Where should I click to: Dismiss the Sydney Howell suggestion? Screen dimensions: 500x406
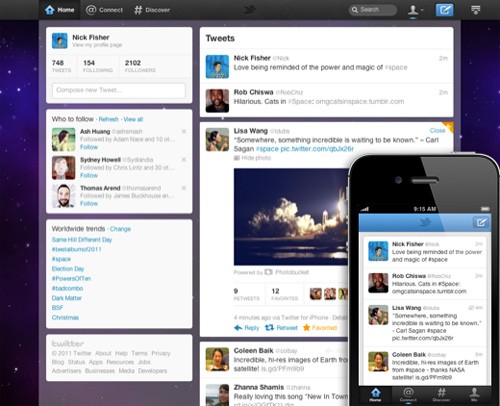click(x=184, y=160)
